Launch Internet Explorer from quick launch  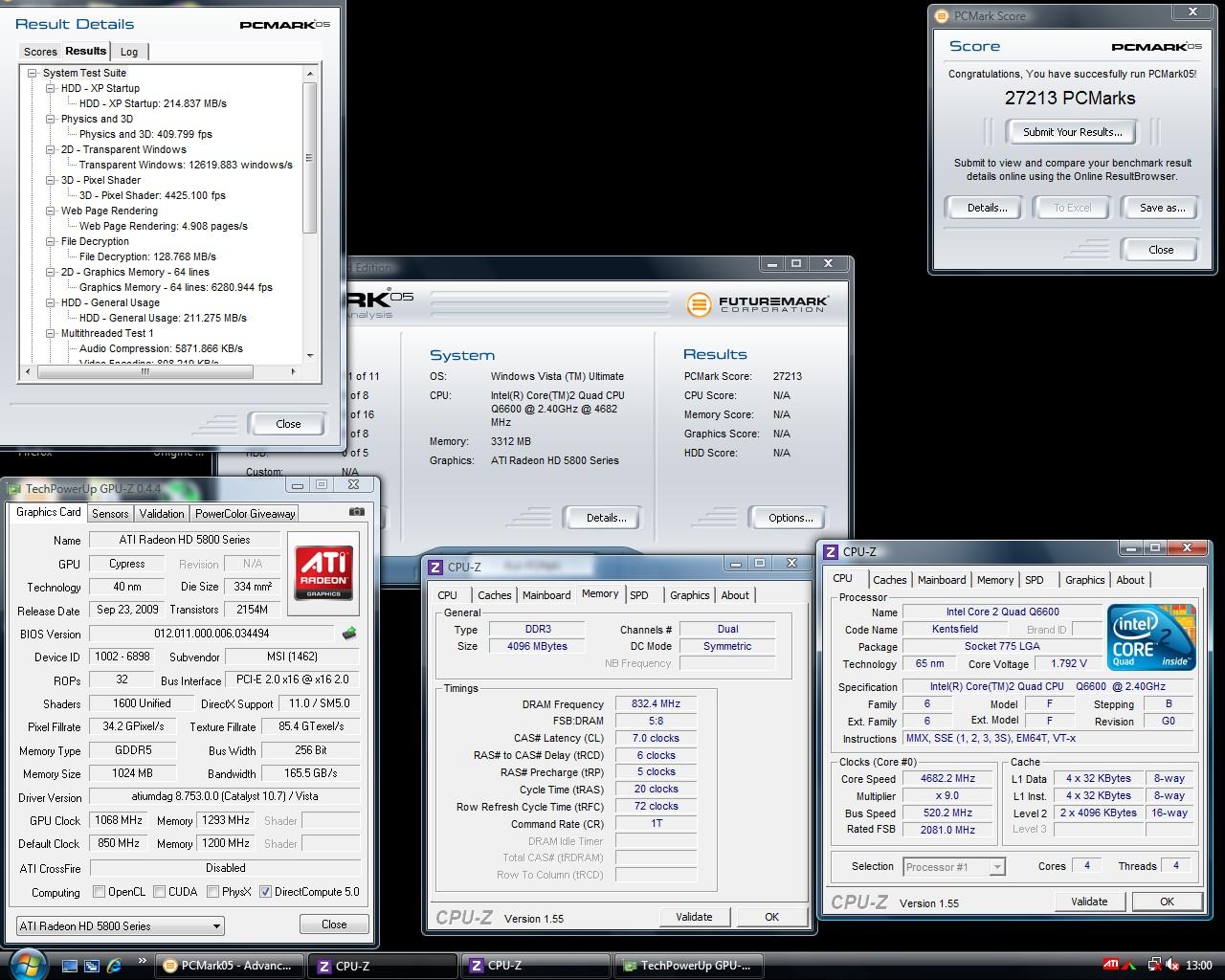coord(115,966)
